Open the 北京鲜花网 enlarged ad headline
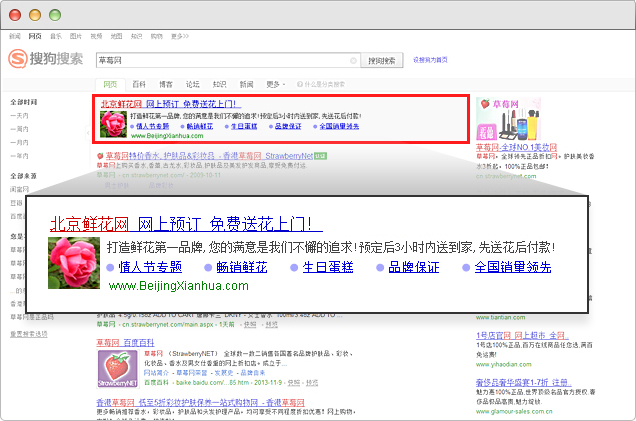Viewport: 636px width, 421px height. pos(180,224)
